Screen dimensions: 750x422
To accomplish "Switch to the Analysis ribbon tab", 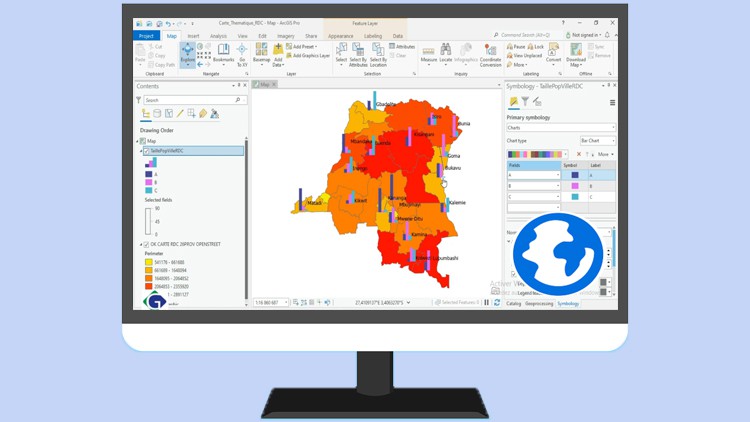I will [x=218, y=36].
